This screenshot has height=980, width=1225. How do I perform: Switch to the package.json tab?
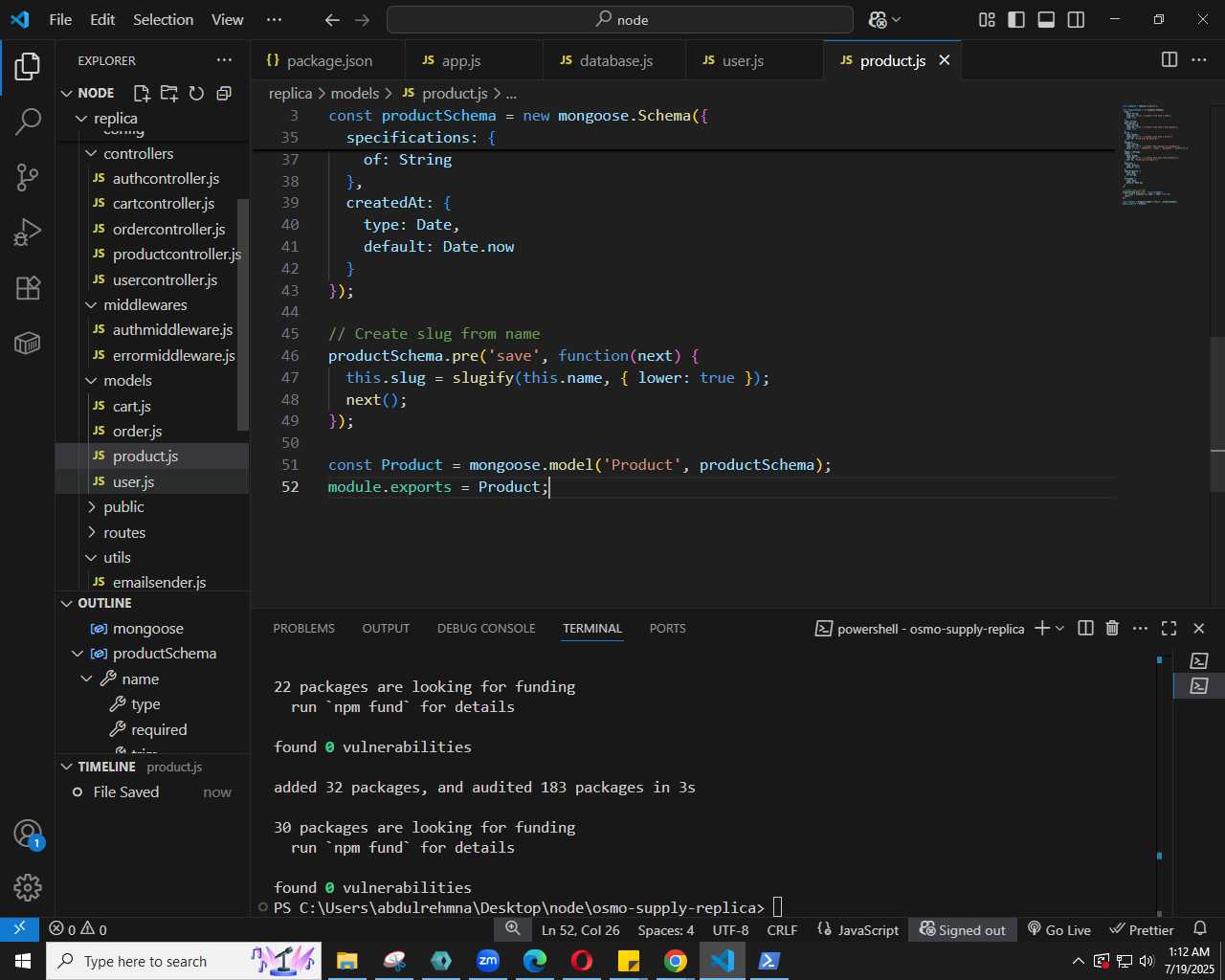328,60
